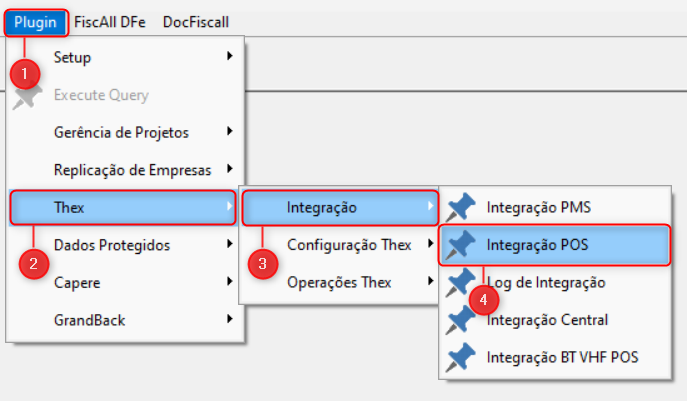Click the pin icon beside Integração BT VHF POS

[x=461, y=356]
